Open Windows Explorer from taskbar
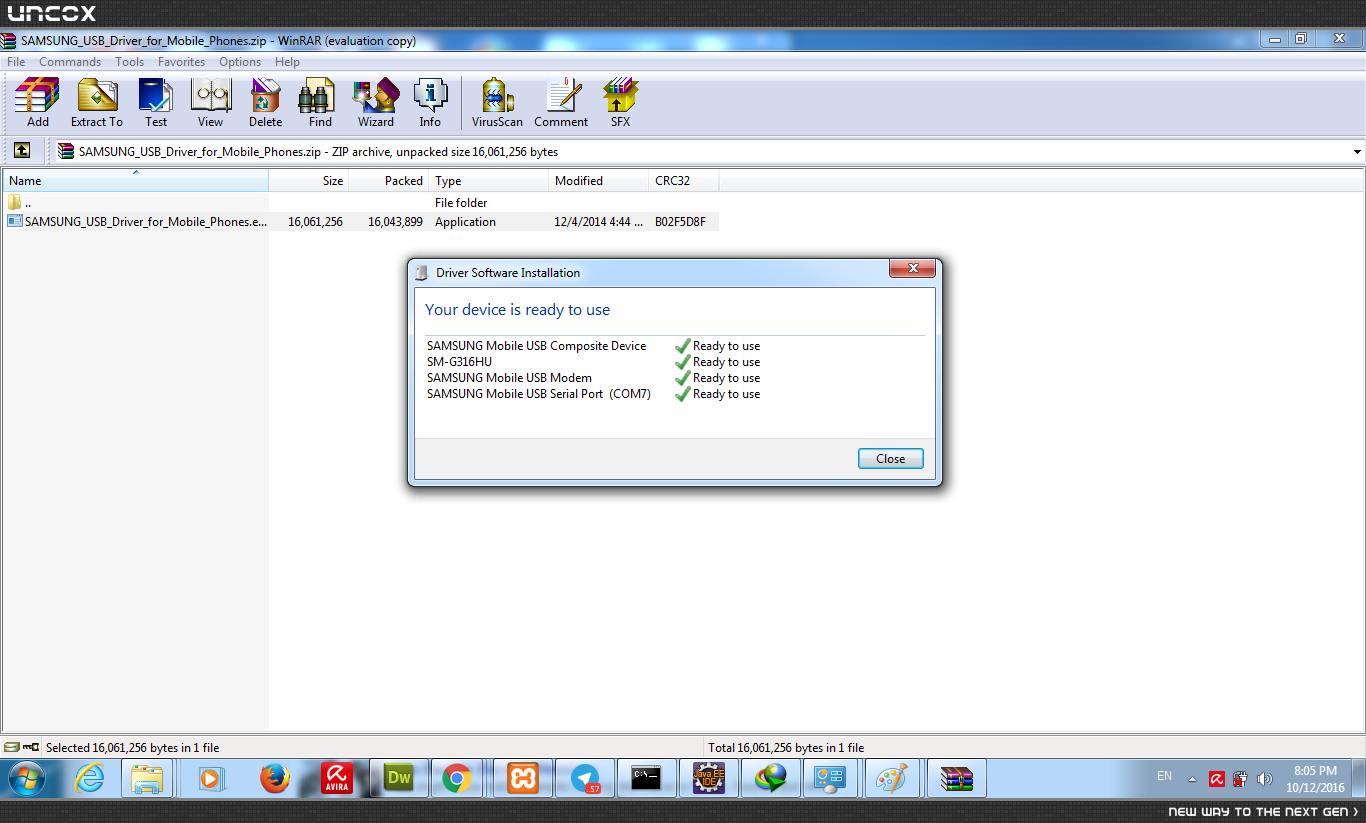This screenshot has height=823, width=1366. coord(147,778)
